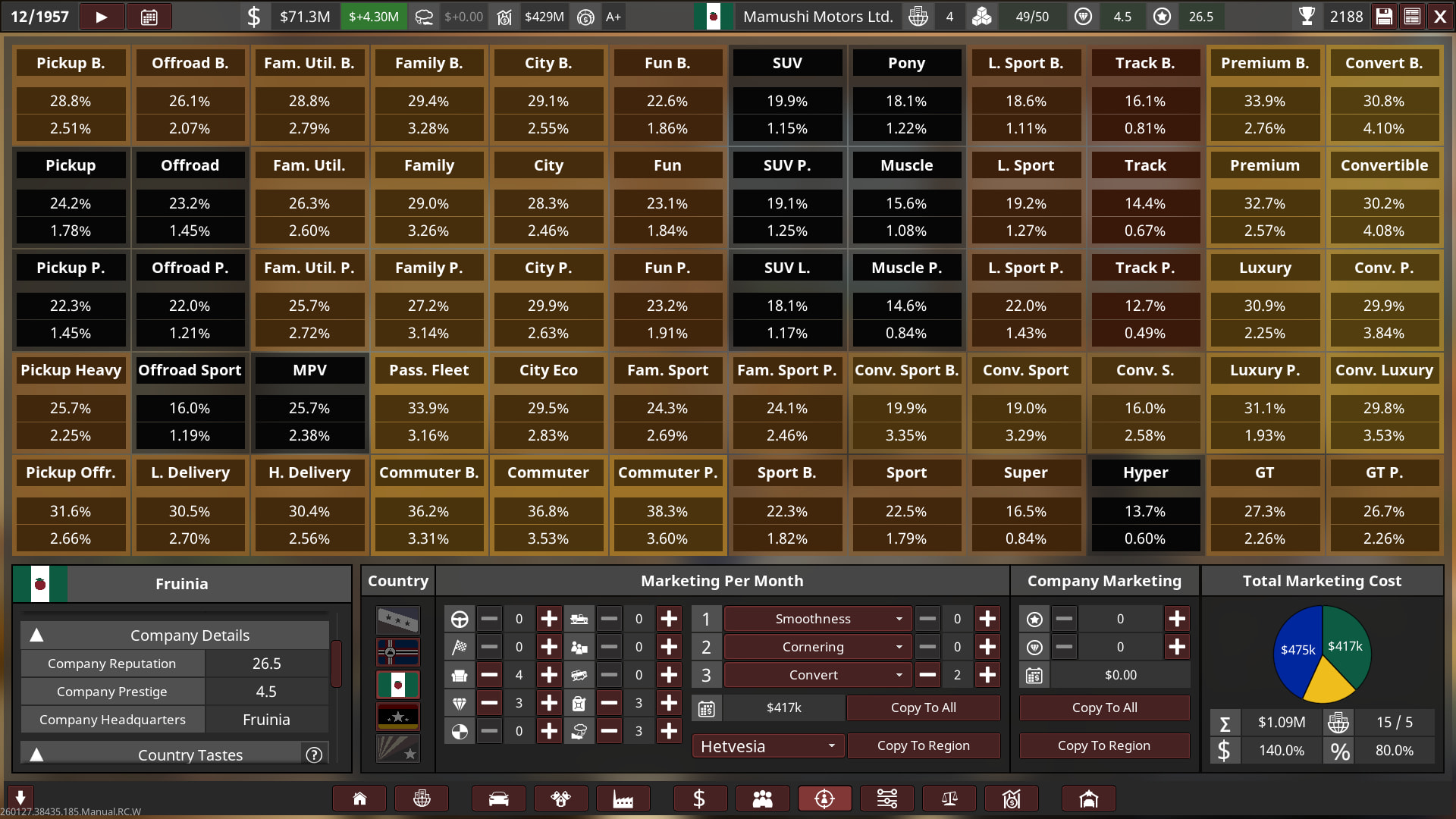This screenshot has width=1456, height=819.
Task: Click the dollar finance icon in bottom bar
Action: [x=699, y=799]
